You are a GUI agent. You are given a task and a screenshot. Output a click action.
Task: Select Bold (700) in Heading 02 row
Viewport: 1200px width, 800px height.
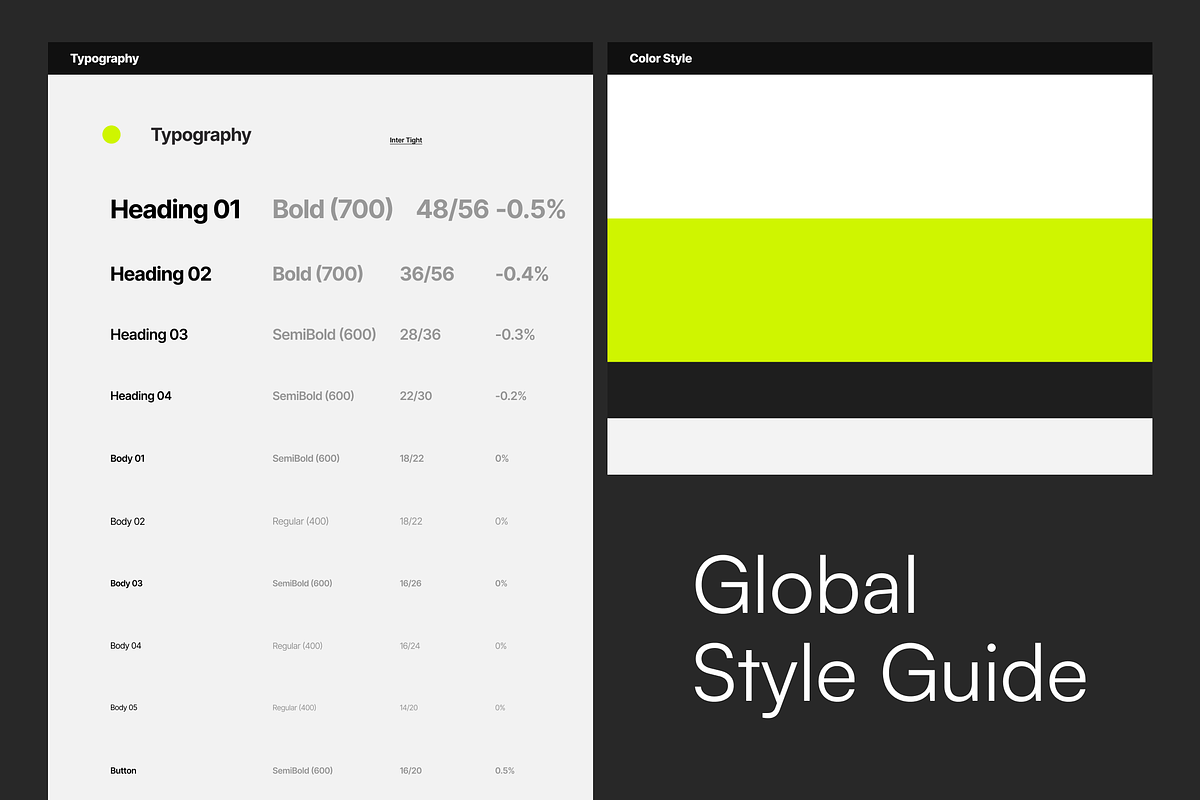(x=318, y=274)
